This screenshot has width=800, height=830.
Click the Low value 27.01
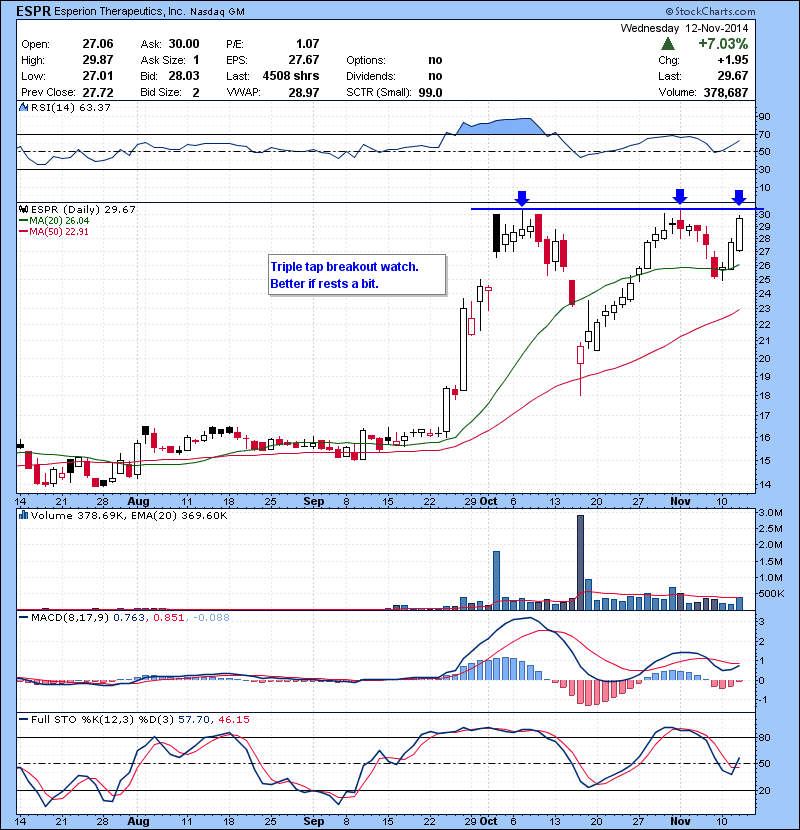coord(97,76)
